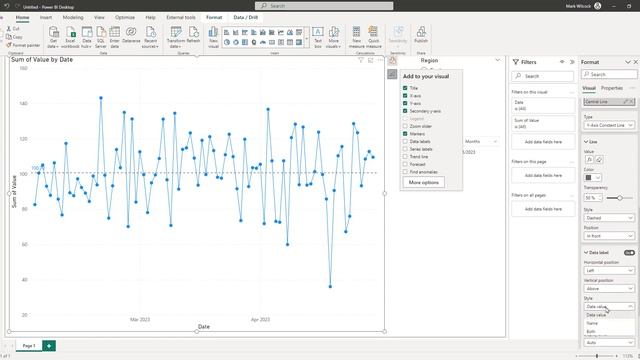Click the Transparency slider handle
This screenshot has height=360, width=640.
pos(620,198)
